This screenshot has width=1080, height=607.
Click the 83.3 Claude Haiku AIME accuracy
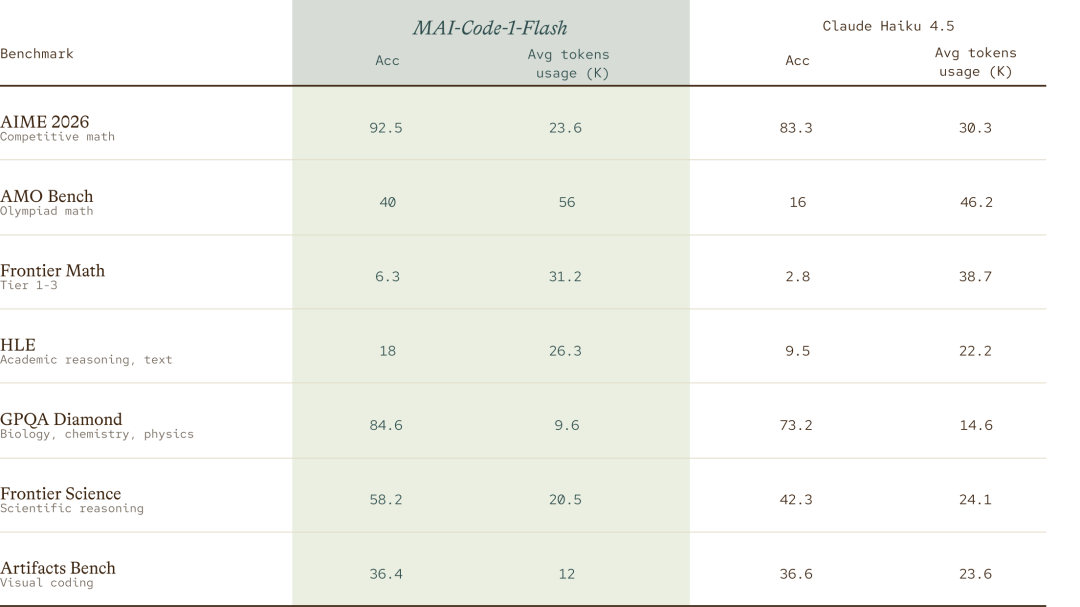coord(796,128)
